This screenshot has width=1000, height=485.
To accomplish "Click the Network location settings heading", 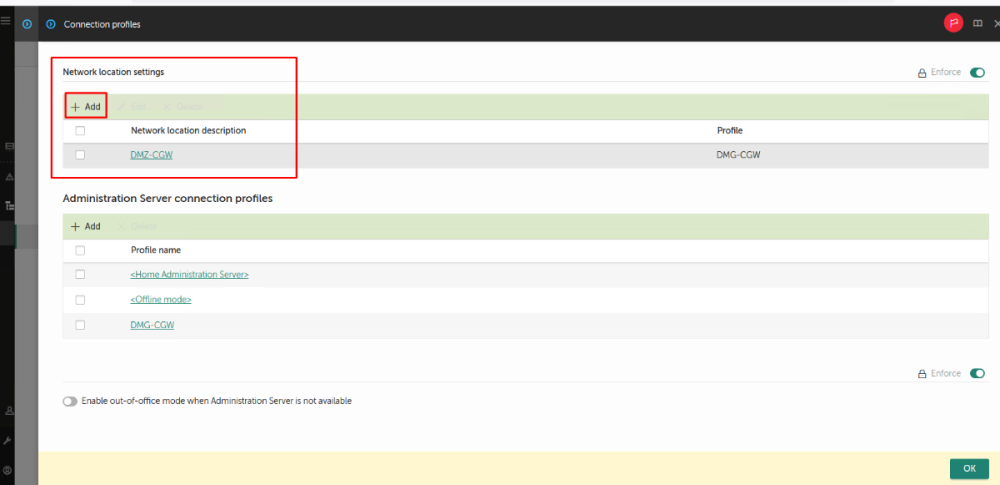I will [x=114, y=72].
